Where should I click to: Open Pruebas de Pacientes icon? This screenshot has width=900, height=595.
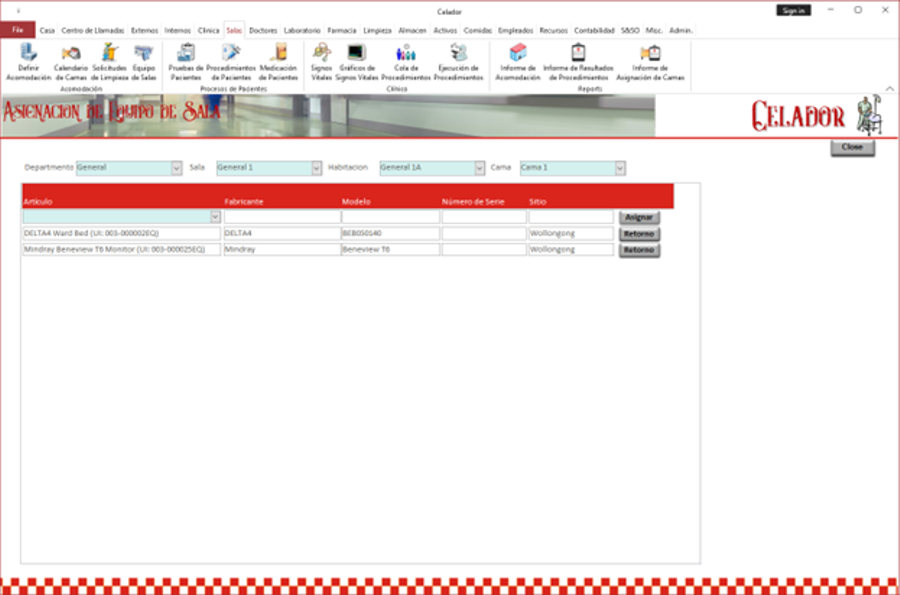[x=186, y=54]
